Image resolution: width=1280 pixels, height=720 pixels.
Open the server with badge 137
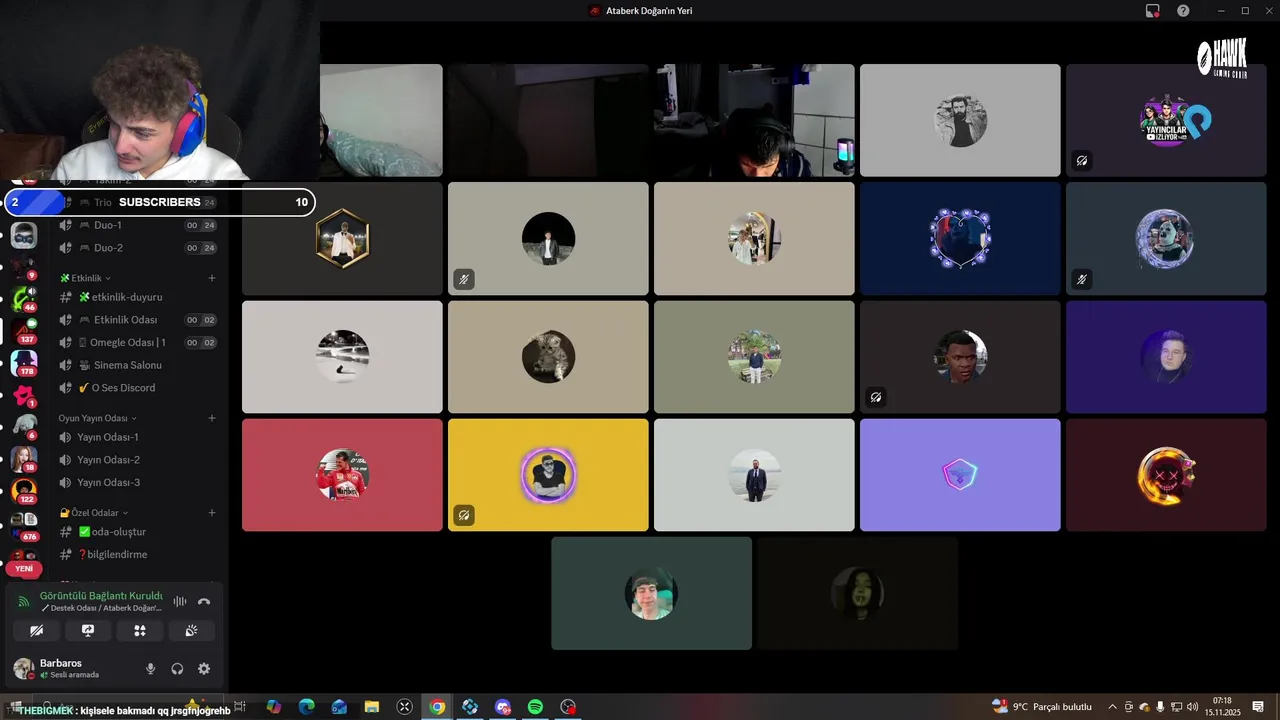[23, 330]
